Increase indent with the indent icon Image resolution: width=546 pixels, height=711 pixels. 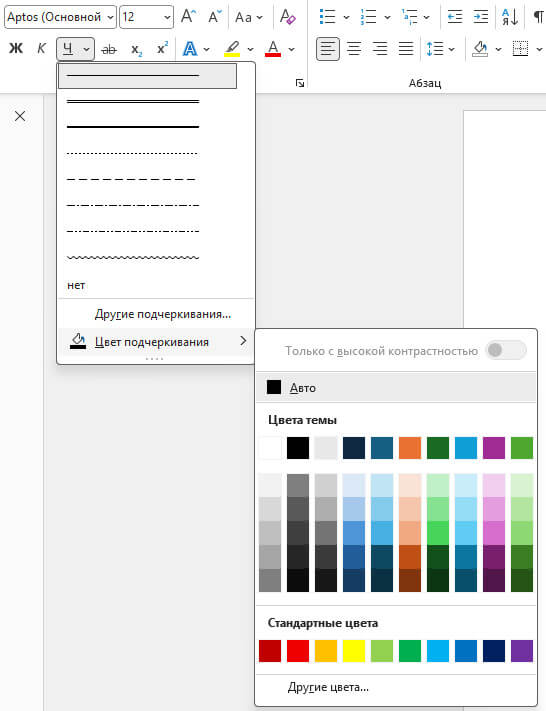[481, 17]
